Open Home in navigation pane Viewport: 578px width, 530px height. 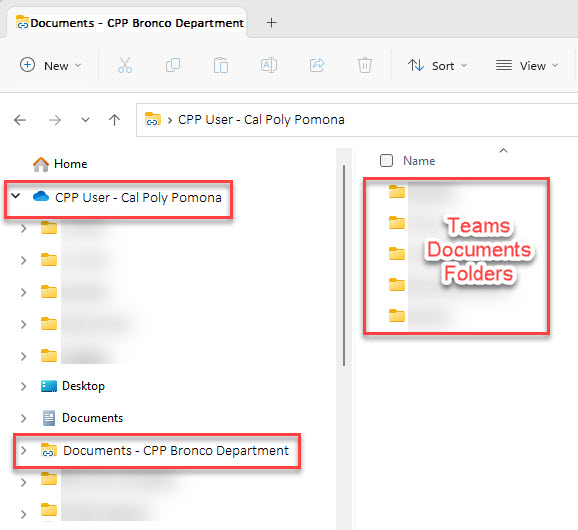pos(70,164)
